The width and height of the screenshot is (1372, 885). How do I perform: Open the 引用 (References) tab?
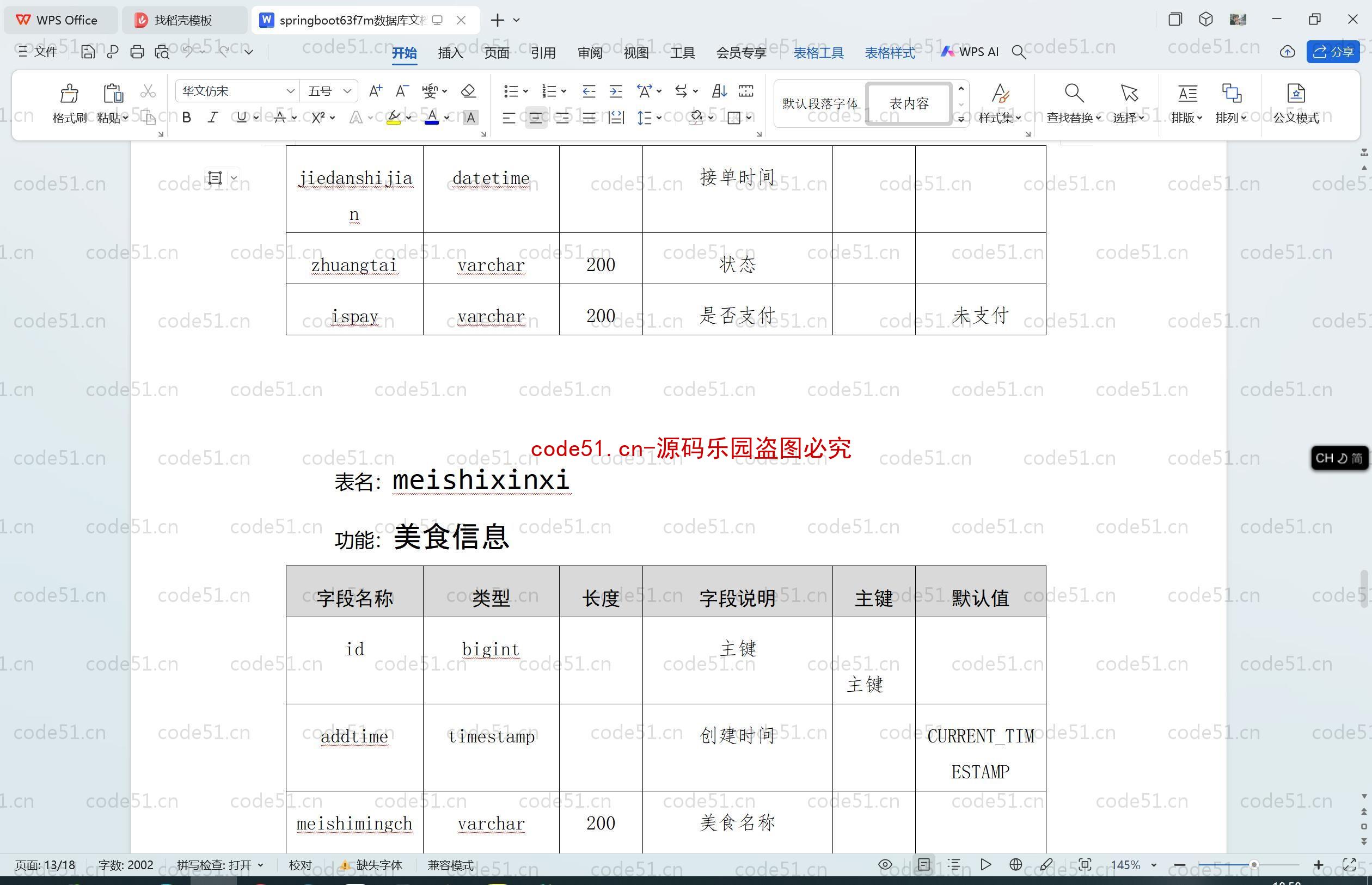(x=543, y=53)
